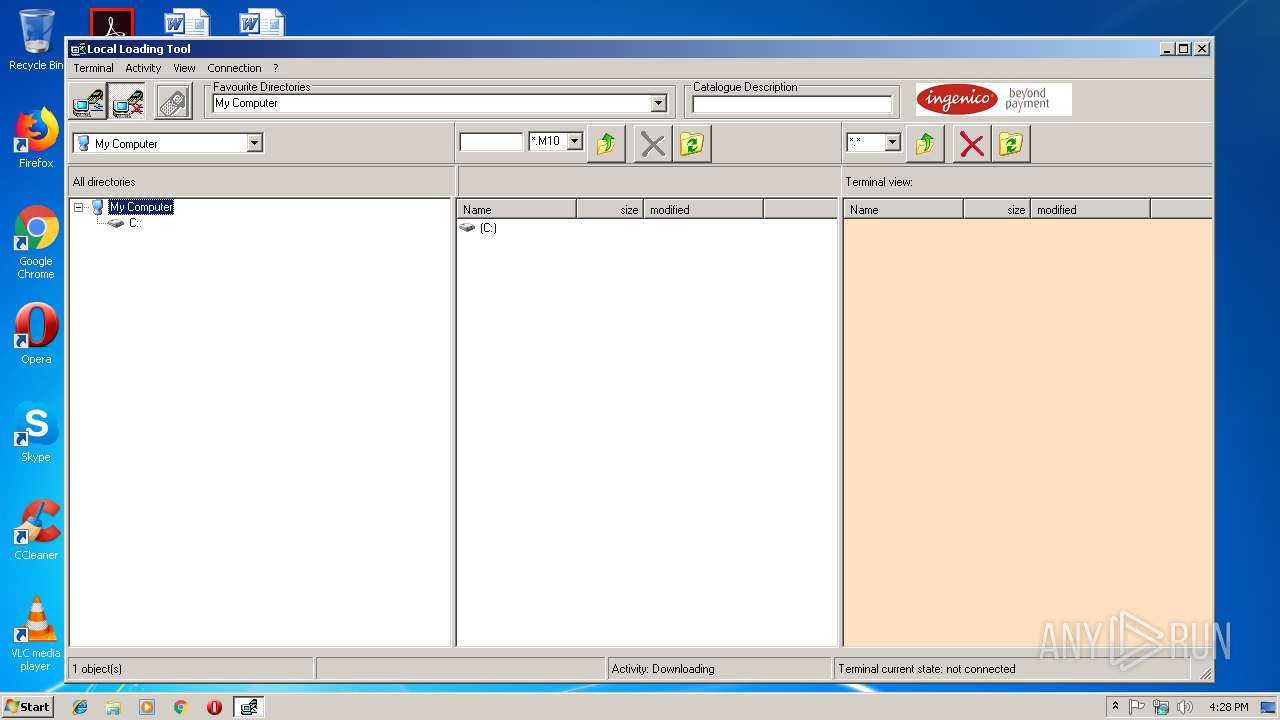Click the Start button
Screen dimensions: 1280x720
tap(28, 707)
